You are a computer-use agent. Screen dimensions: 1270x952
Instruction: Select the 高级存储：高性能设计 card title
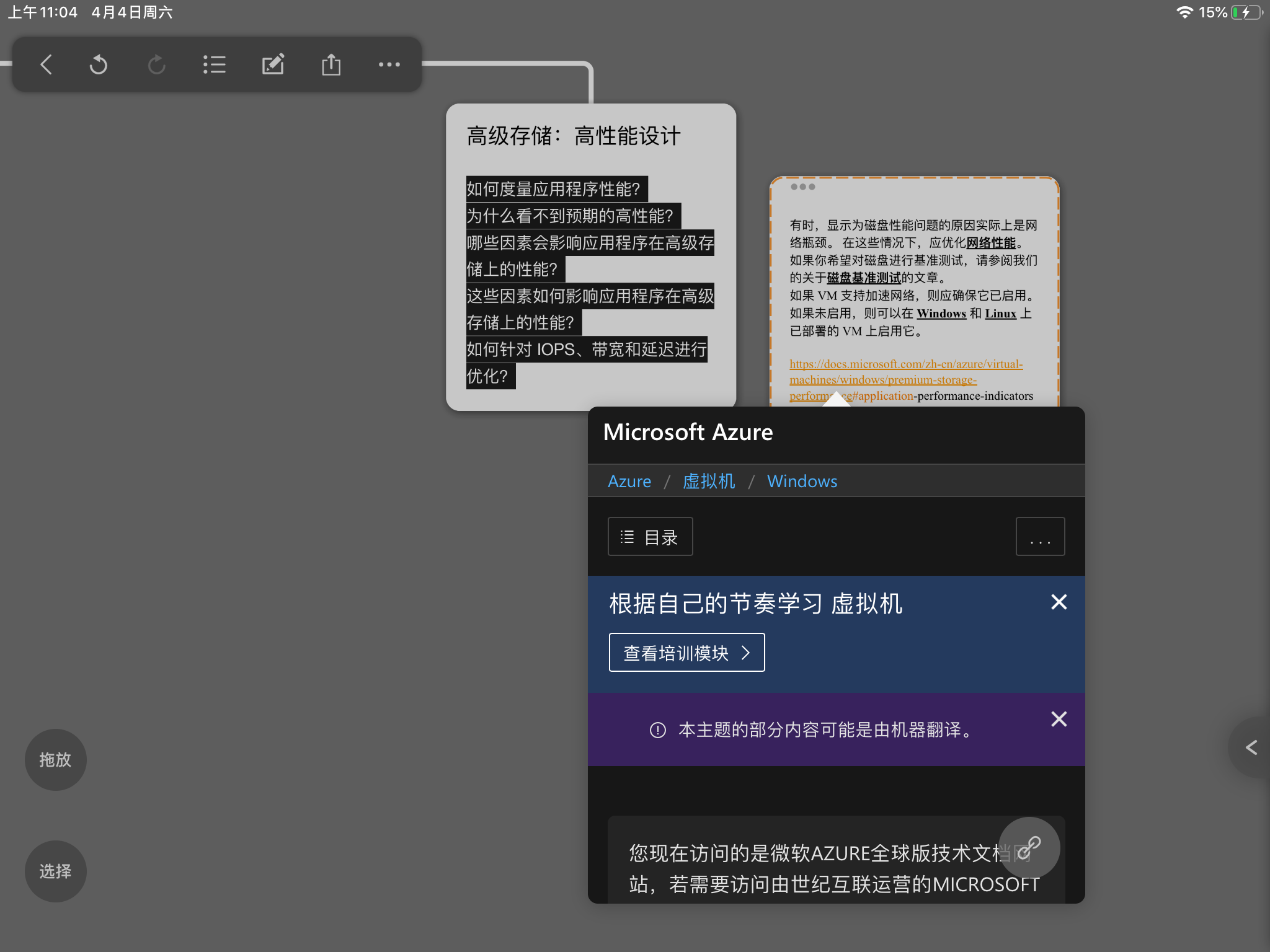[x=574, y=136]
